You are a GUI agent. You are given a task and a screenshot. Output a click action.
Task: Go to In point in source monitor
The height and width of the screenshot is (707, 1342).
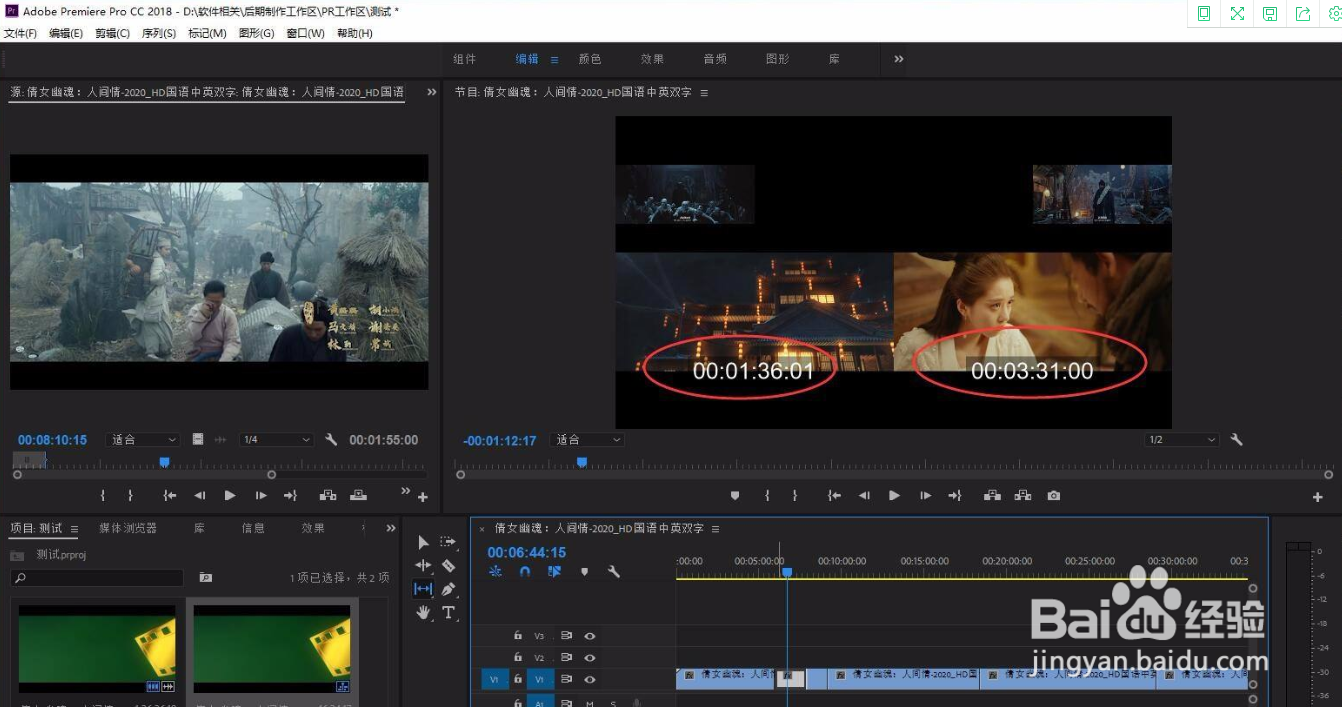pyautogui.click(x=170, y=495)
